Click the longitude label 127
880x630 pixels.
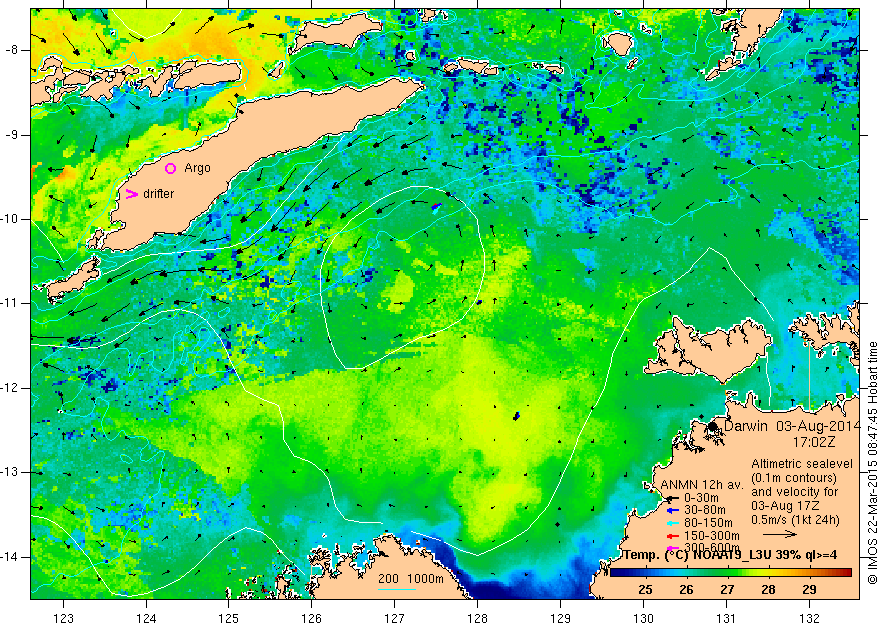pyautogui.click(x=395, y=619)
